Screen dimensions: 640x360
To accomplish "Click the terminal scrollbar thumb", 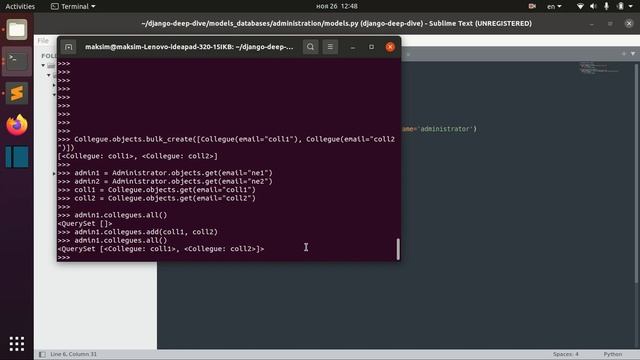I will point(398,249).
